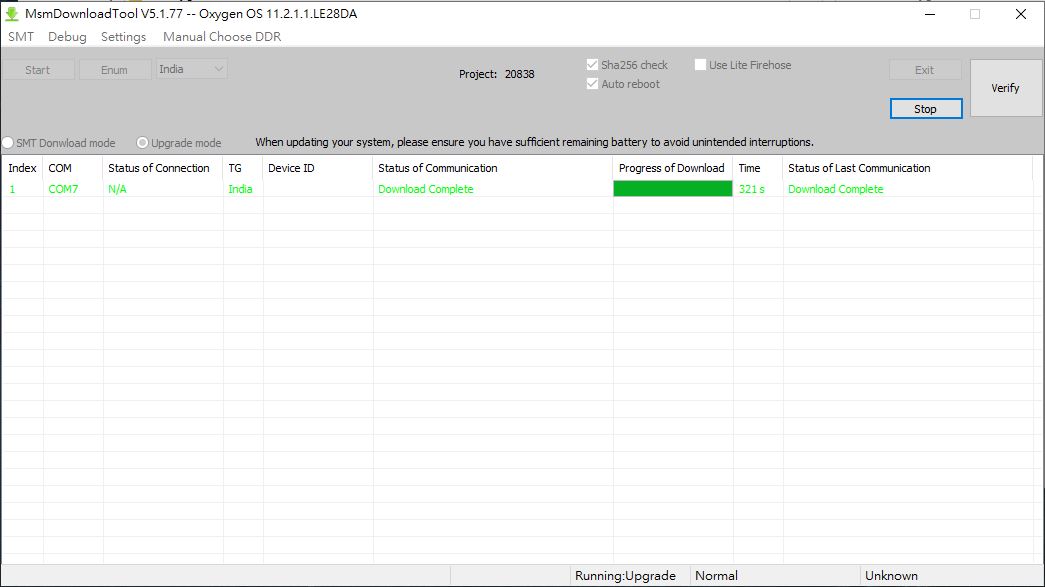Close the MsmDownloadTool window

click(1020, 14)
